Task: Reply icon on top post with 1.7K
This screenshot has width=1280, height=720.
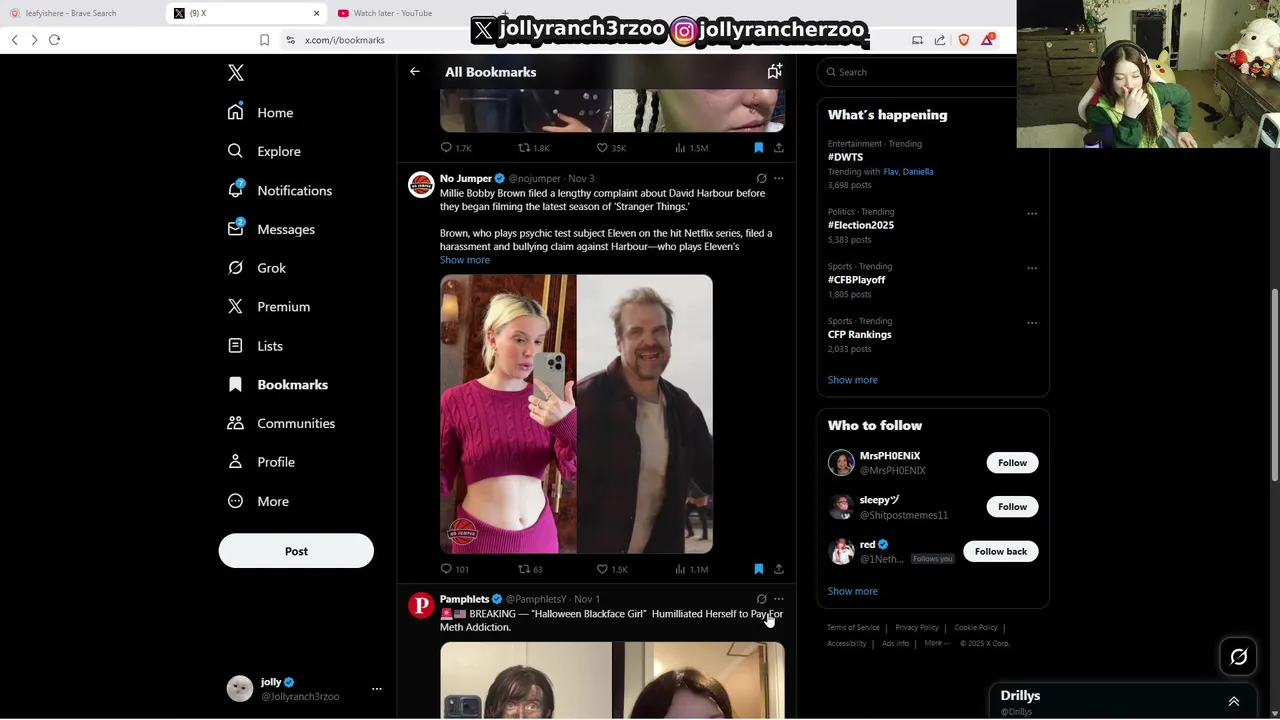Action: [x=456, y=148]
